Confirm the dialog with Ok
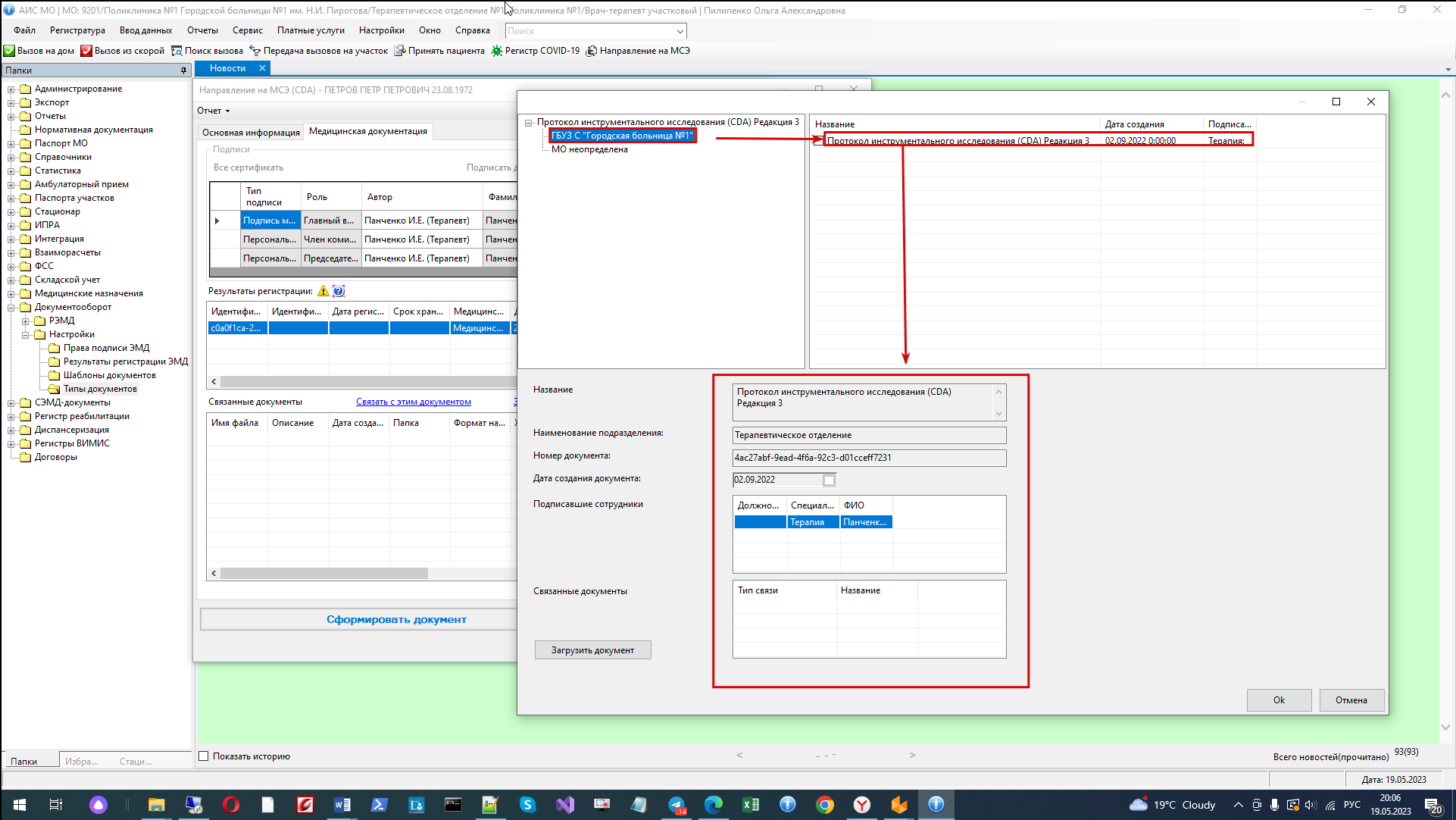The width and height of the screenshot is (1456, 820). coord(1279,700)
